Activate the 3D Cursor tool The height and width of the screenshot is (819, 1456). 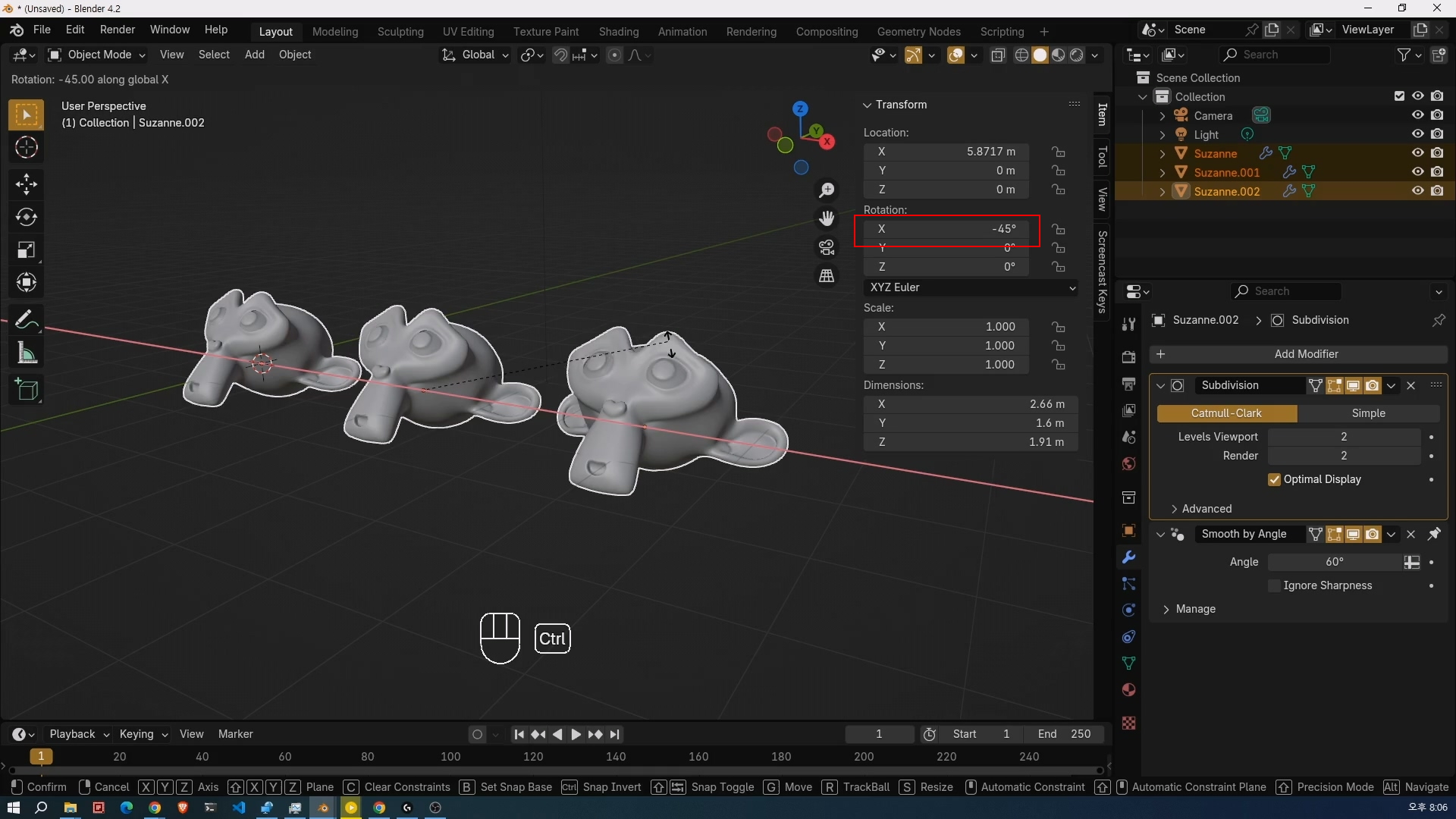[x=27, y=148]
